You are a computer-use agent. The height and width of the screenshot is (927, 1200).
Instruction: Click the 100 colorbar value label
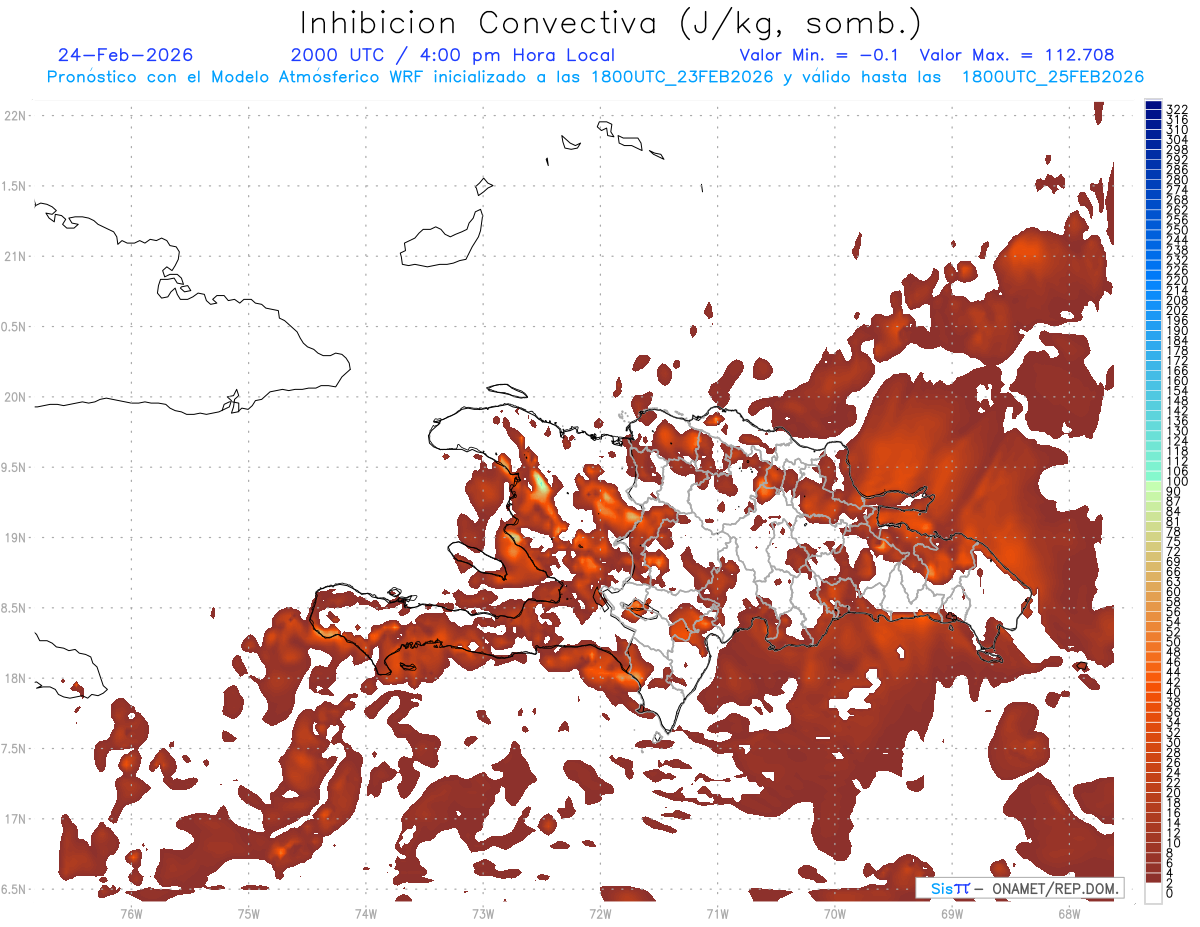pos(1176,482)
